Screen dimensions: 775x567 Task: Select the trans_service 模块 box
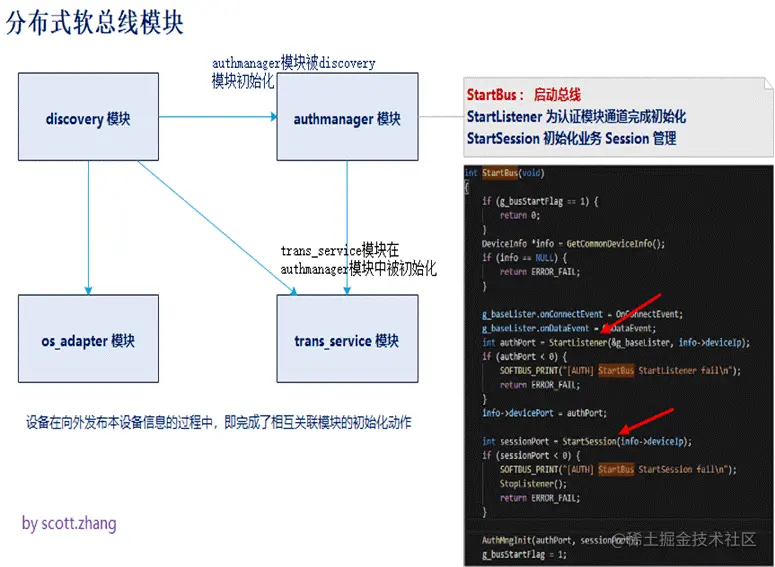click(347, 339)
